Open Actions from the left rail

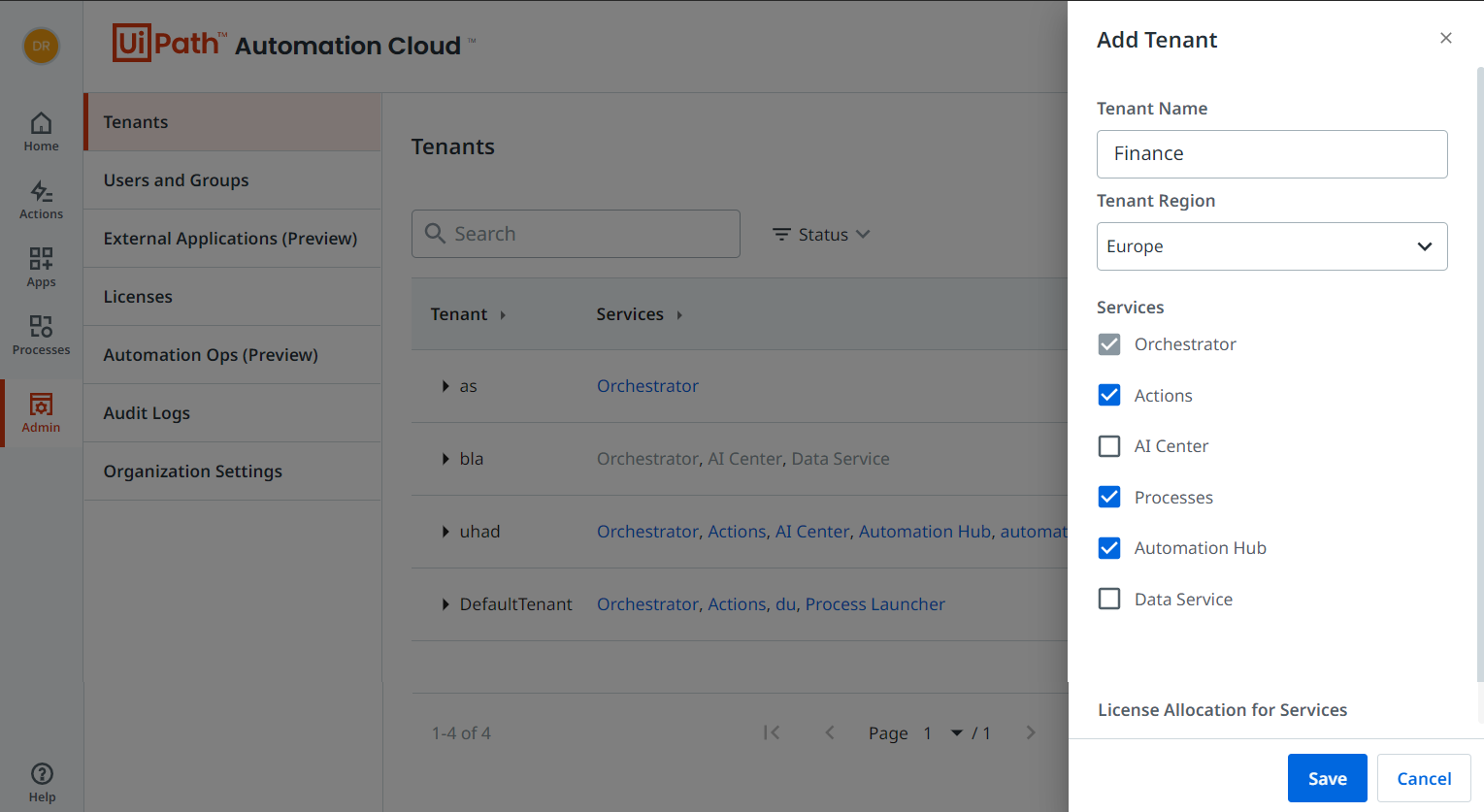click(x=41, y=200)
